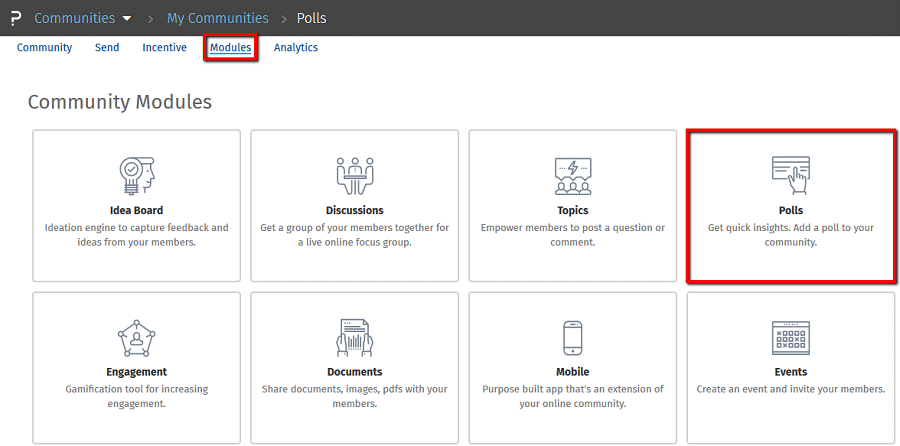
Task: Switch to the Modules tab
Action: coord(230,48)
